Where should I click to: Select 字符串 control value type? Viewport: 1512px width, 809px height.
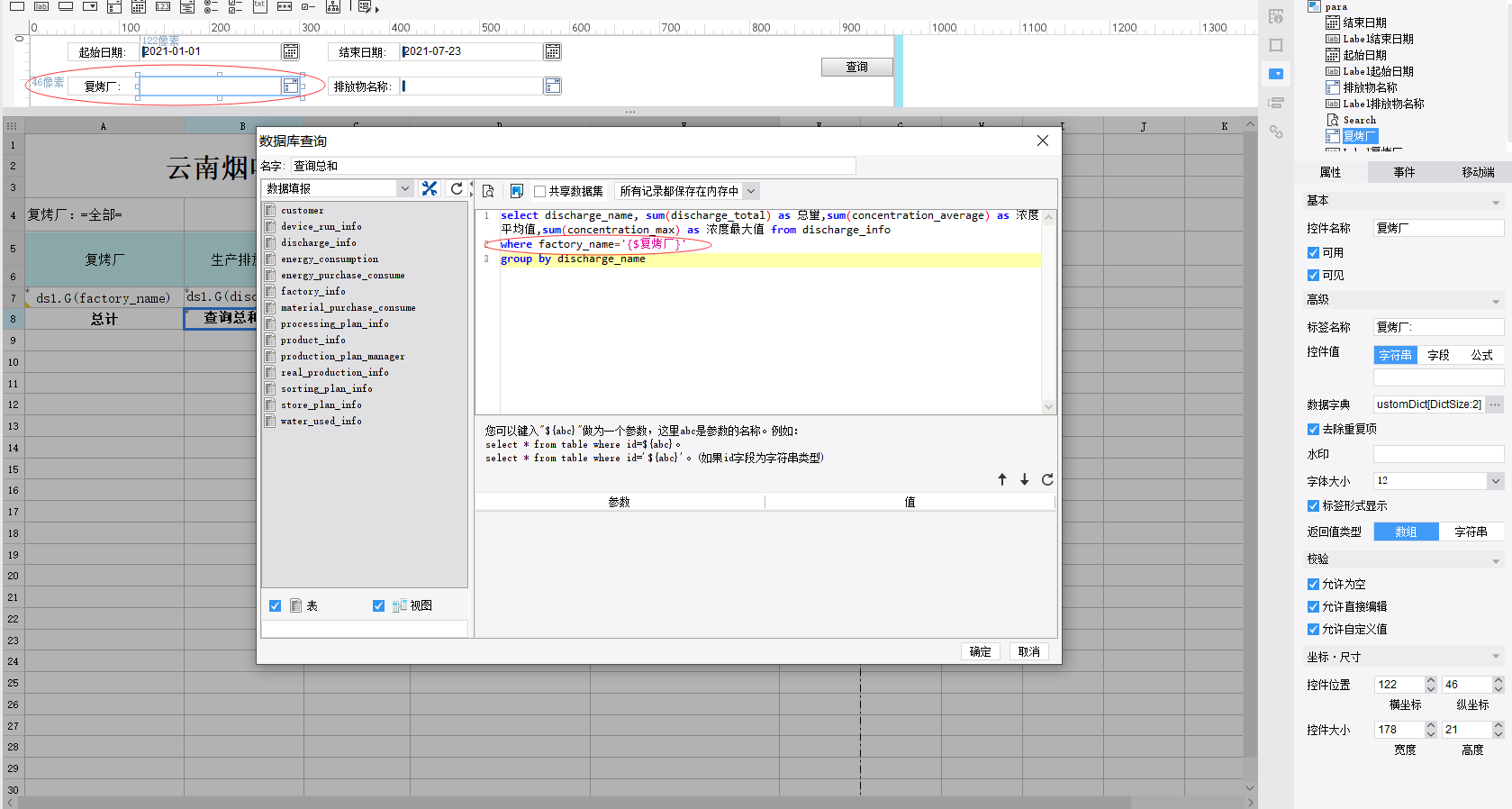point(1396,355)
